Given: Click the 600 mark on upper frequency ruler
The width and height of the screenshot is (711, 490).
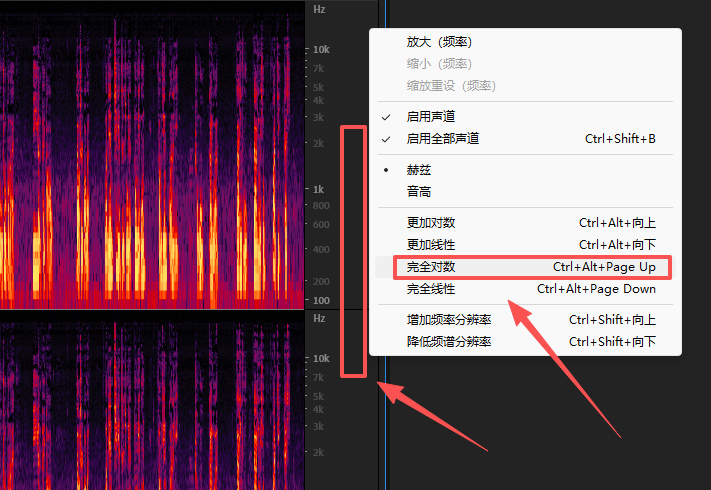Looking at the screenshot, I should pos(321,224).
